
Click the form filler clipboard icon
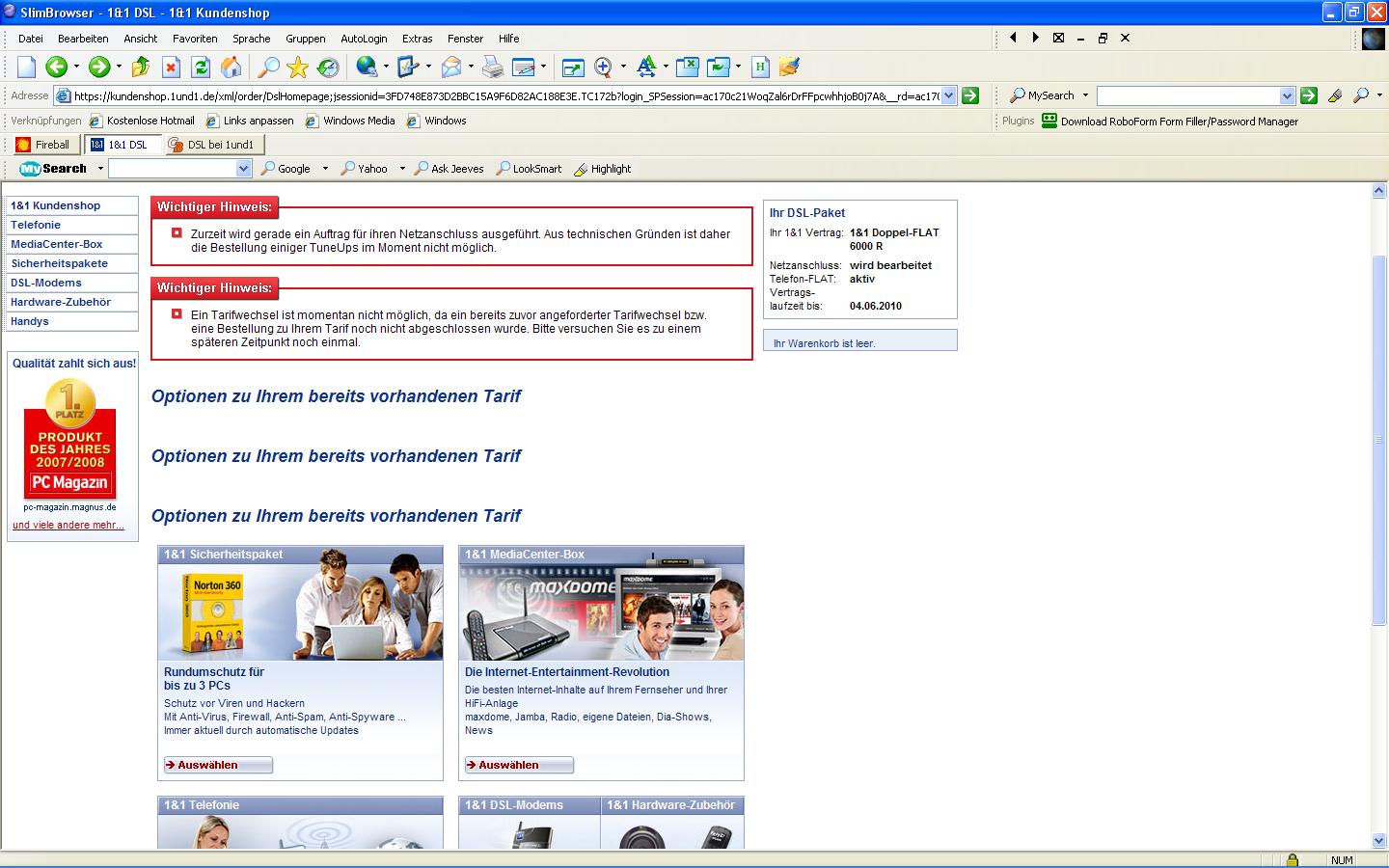408,67
